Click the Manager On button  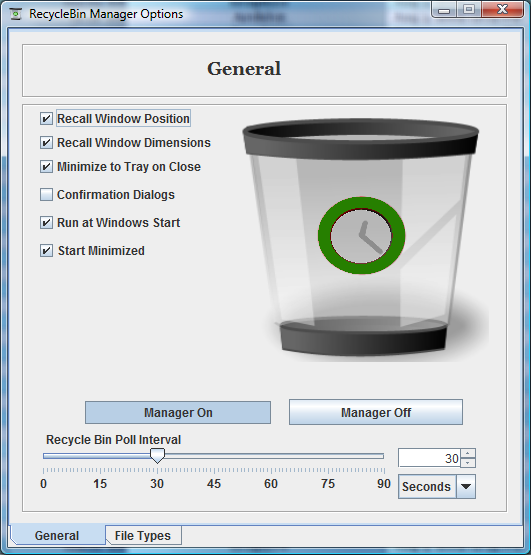(x=178, y=412)
